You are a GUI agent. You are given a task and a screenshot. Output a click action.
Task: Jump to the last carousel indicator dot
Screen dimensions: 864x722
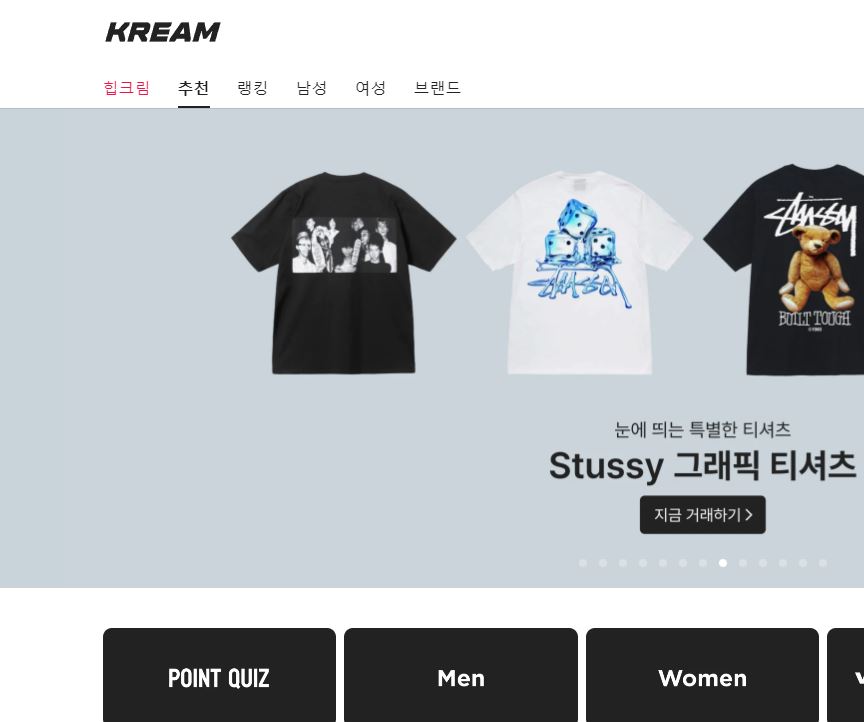[x=823, y=563]
